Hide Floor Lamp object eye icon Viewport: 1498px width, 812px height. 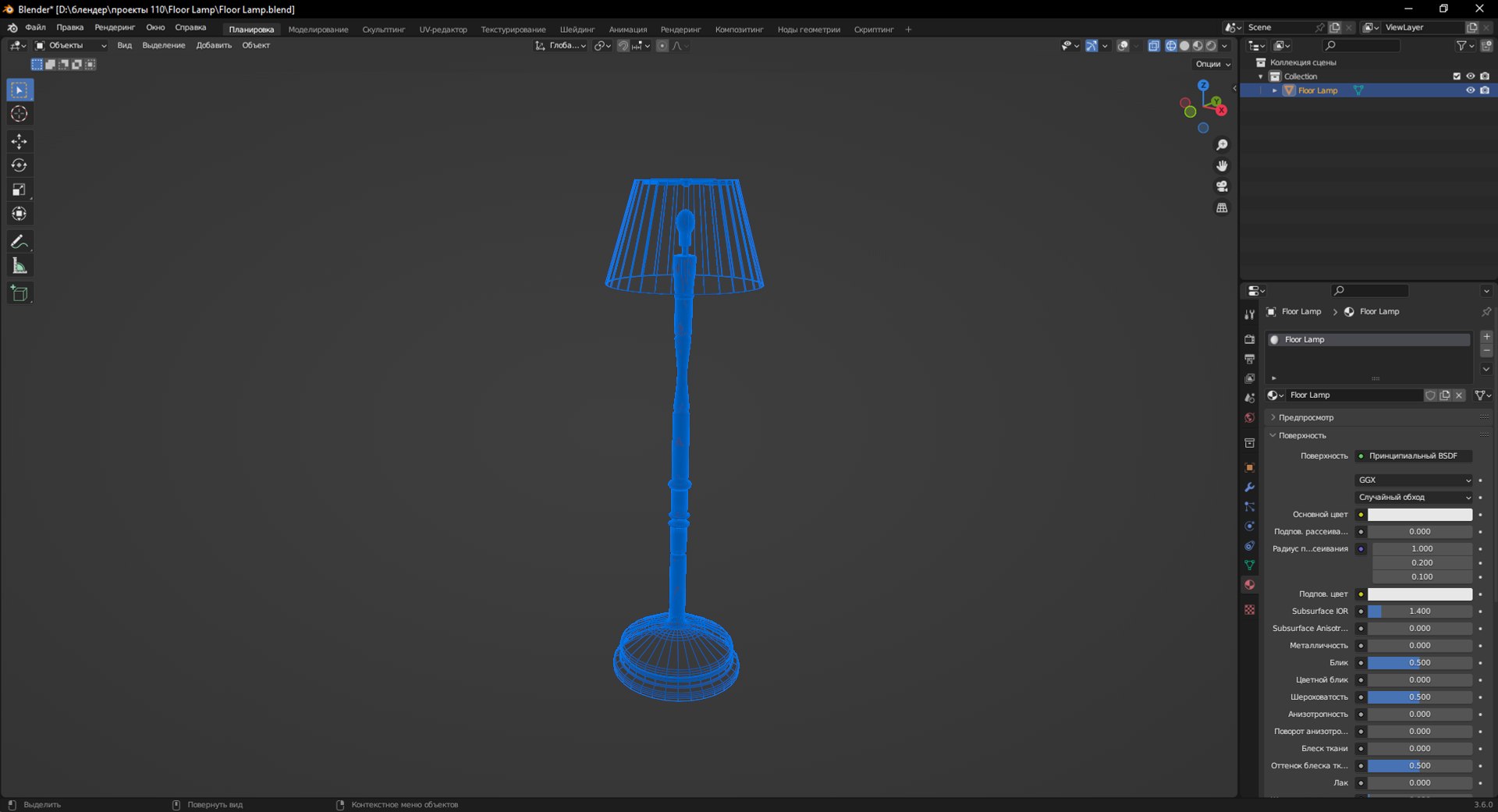point(1471,90)
